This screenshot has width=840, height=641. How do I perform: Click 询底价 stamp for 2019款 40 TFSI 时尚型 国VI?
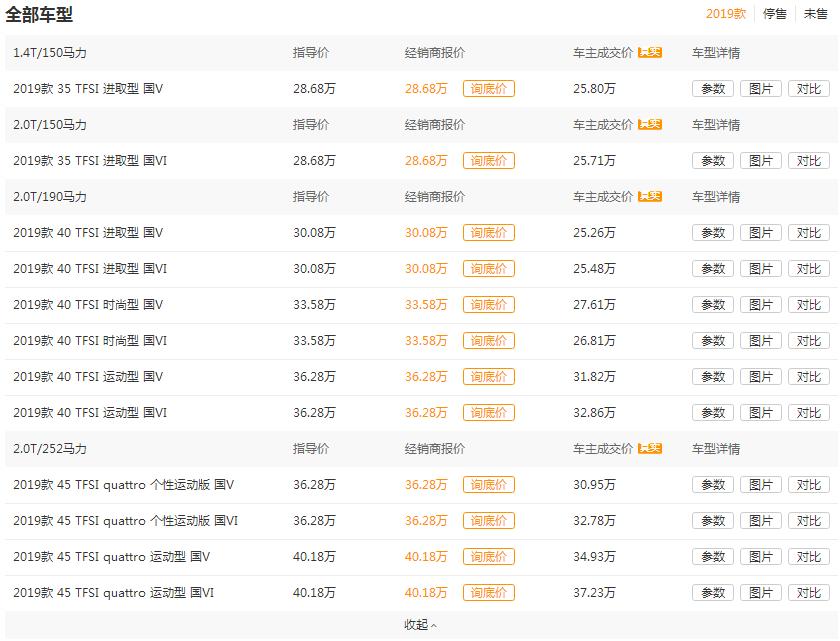(489, 340)
